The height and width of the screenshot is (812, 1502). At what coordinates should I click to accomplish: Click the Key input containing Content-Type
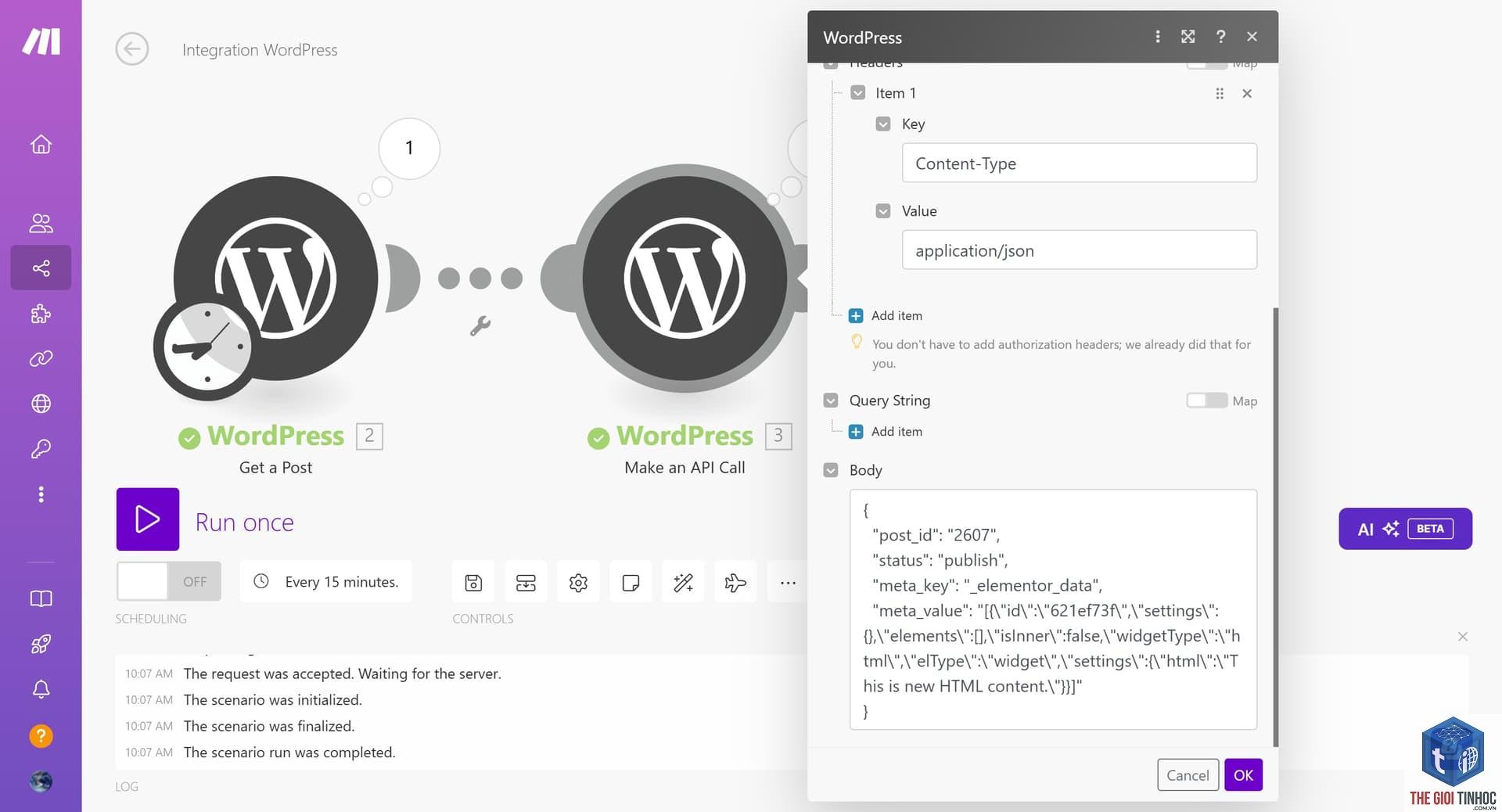pyautogui.click(x=1079, y=163)
